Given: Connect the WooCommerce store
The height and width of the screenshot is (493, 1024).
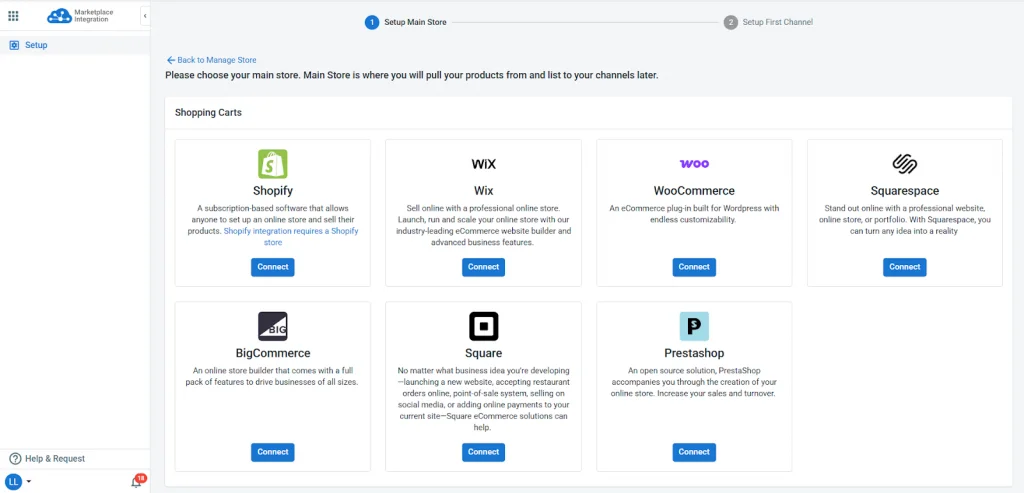Looking at the screenshot, I should pyautogui.click(x=694, y=267).
